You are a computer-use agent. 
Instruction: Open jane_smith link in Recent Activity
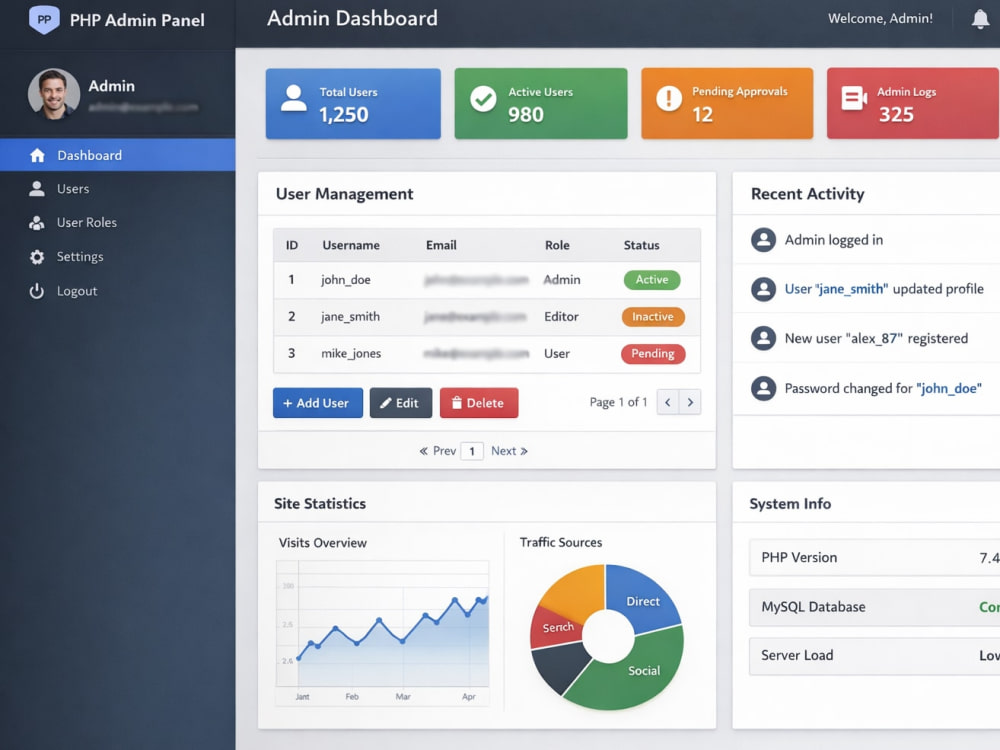[851, 289]
